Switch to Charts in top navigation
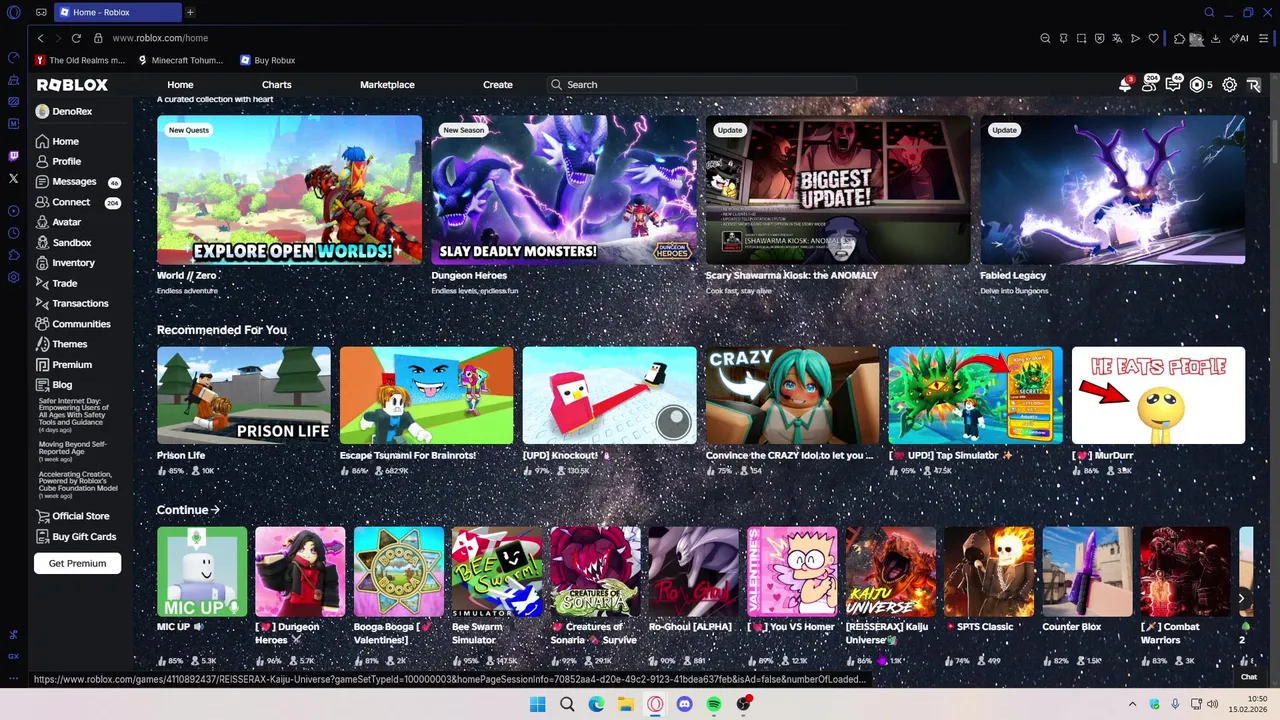The width and height of the screenshot is (1280, 720). point(277,85)
